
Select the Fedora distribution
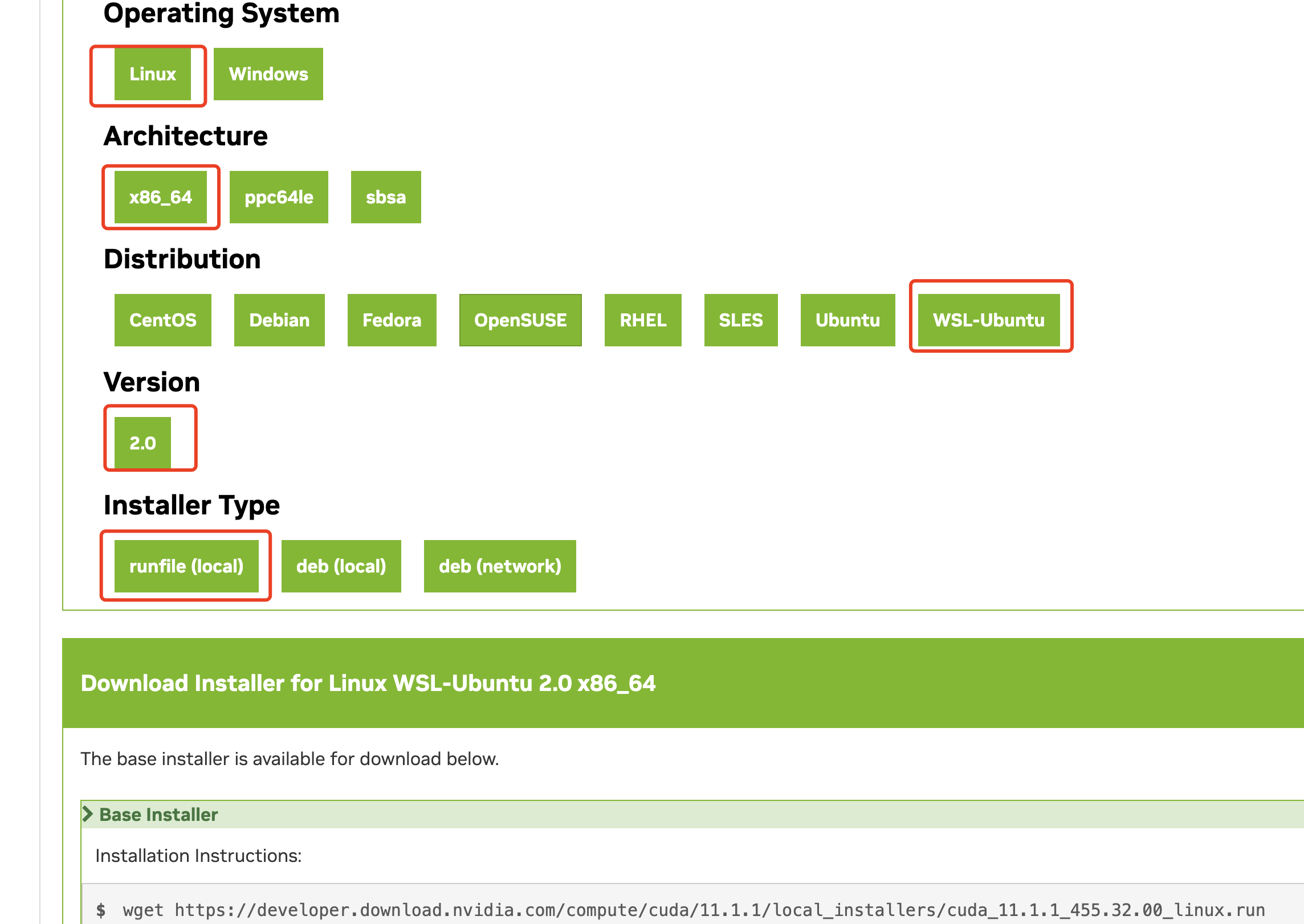coord(392,320)
